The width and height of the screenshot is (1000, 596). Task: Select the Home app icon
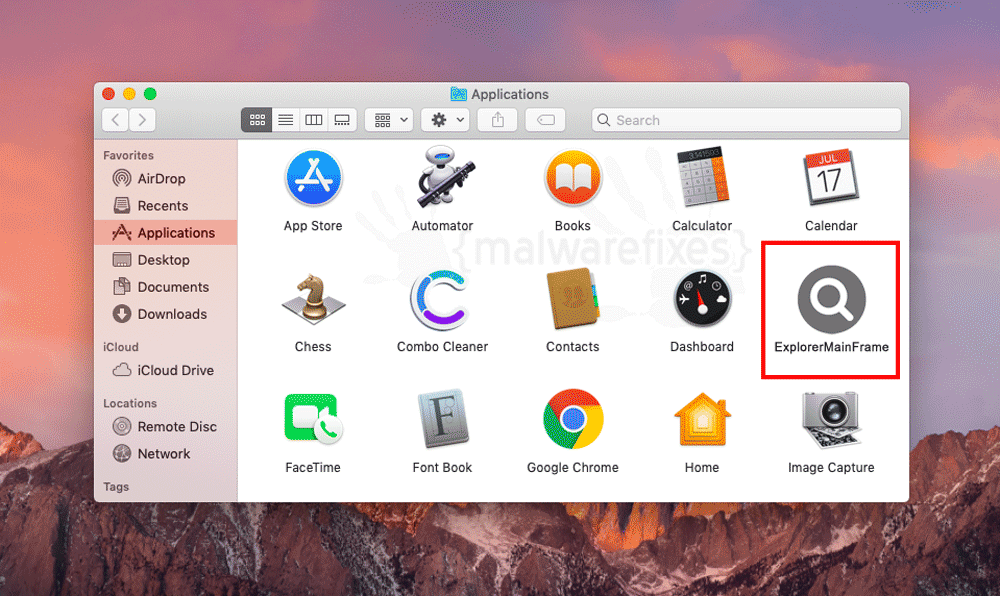pyautogui.click(x=702, y=419)
